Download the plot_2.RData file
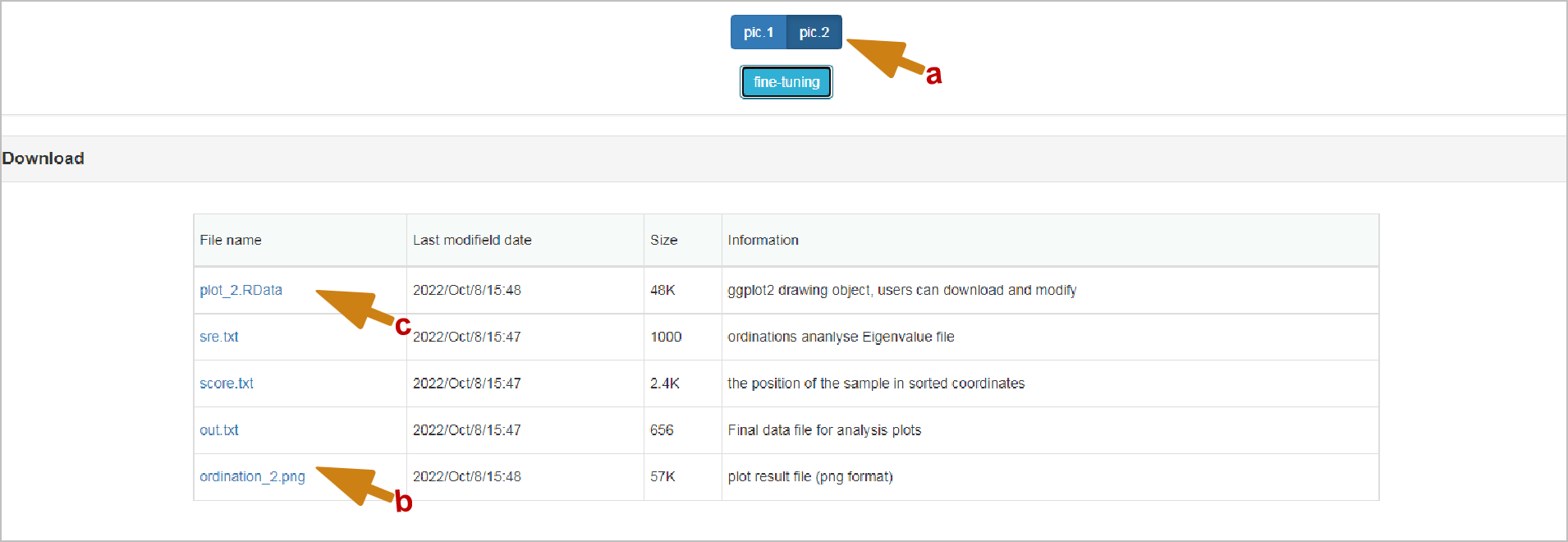 241,290
